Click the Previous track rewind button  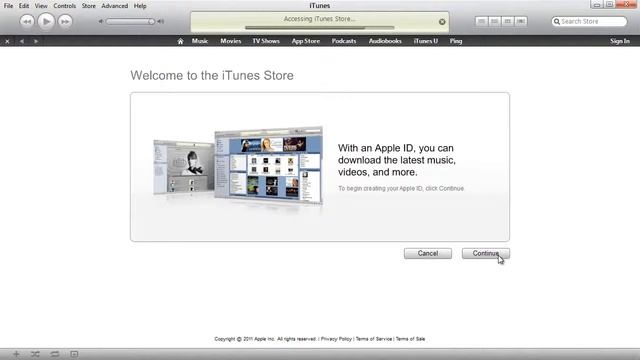tap(27, 21)
